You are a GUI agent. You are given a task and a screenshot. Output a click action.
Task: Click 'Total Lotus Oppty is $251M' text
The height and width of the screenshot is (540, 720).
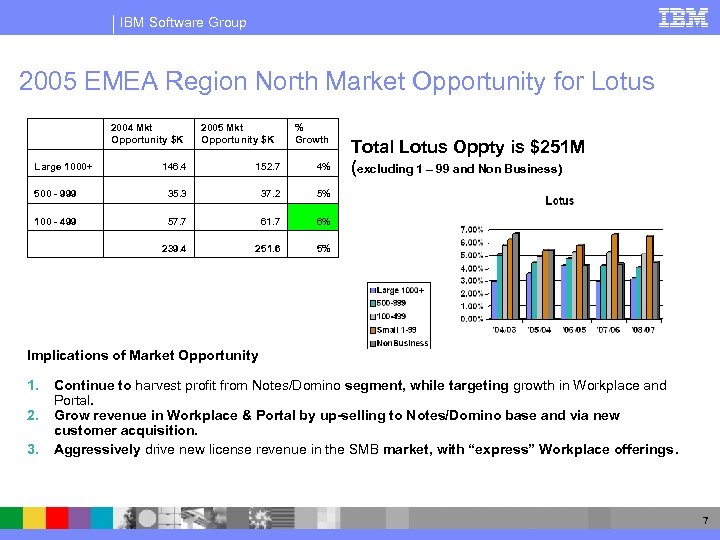[468, 147]
